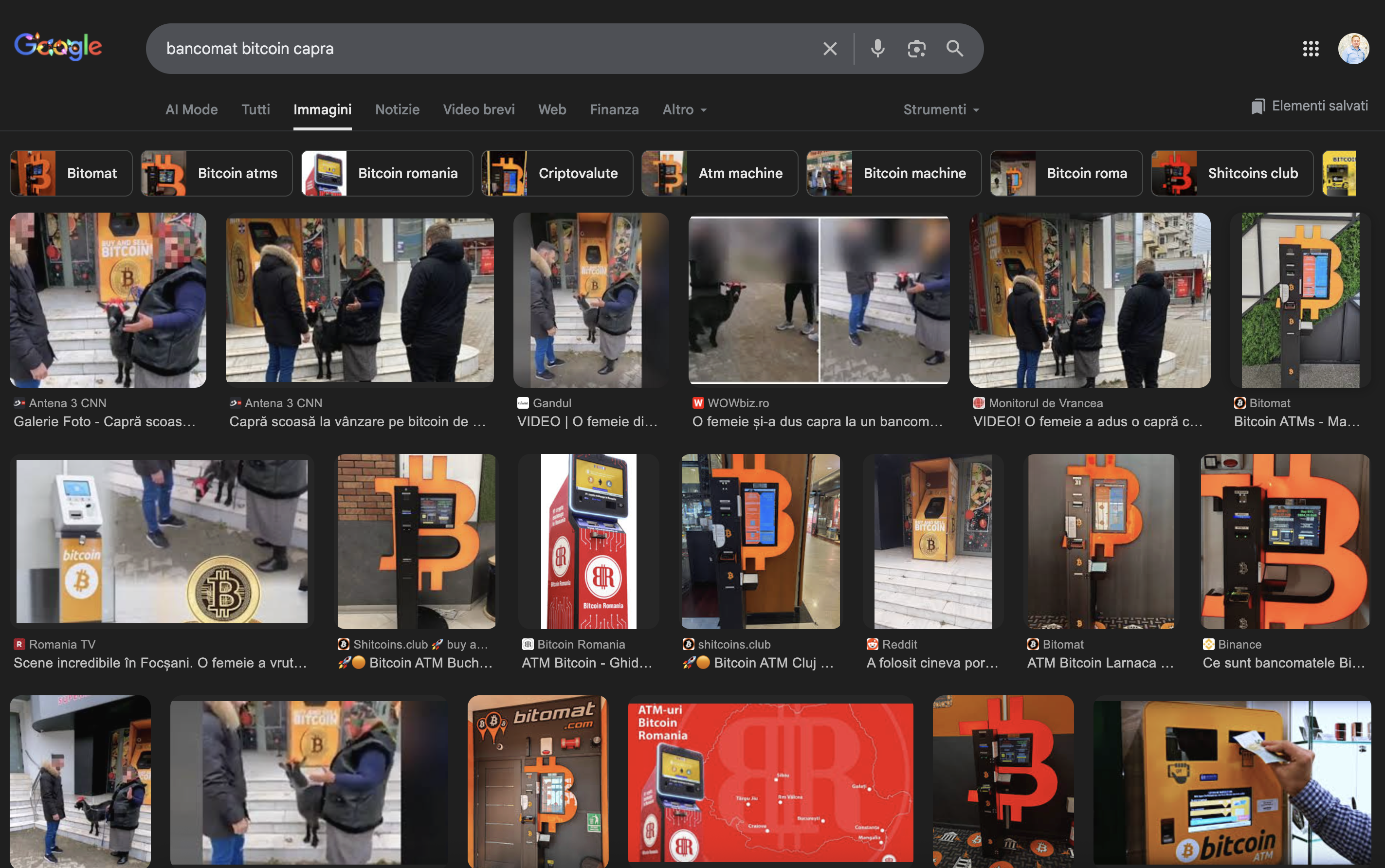Open Google Lens image search
The width and height of the screenshot is (1385, 868).
coord(916,49)
